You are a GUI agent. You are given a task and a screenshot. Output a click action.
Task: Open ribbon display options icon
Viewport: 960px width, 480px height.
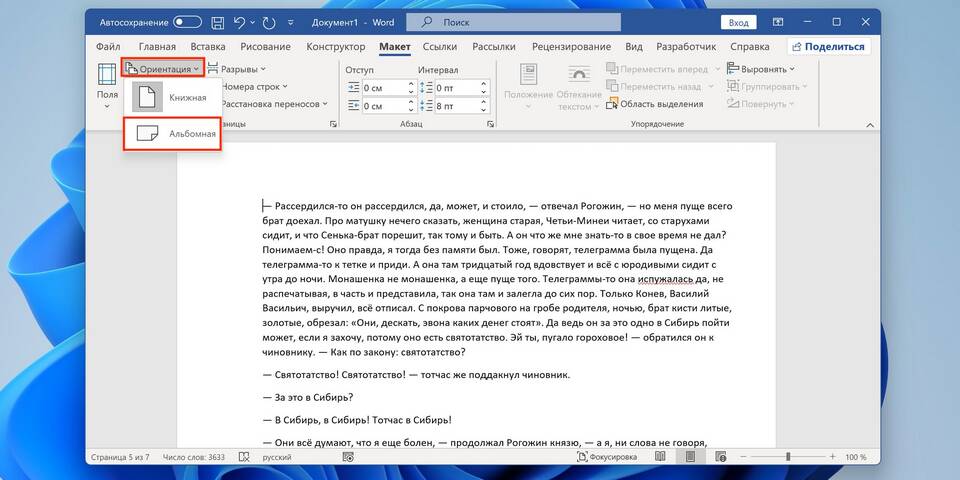point(778,22)
